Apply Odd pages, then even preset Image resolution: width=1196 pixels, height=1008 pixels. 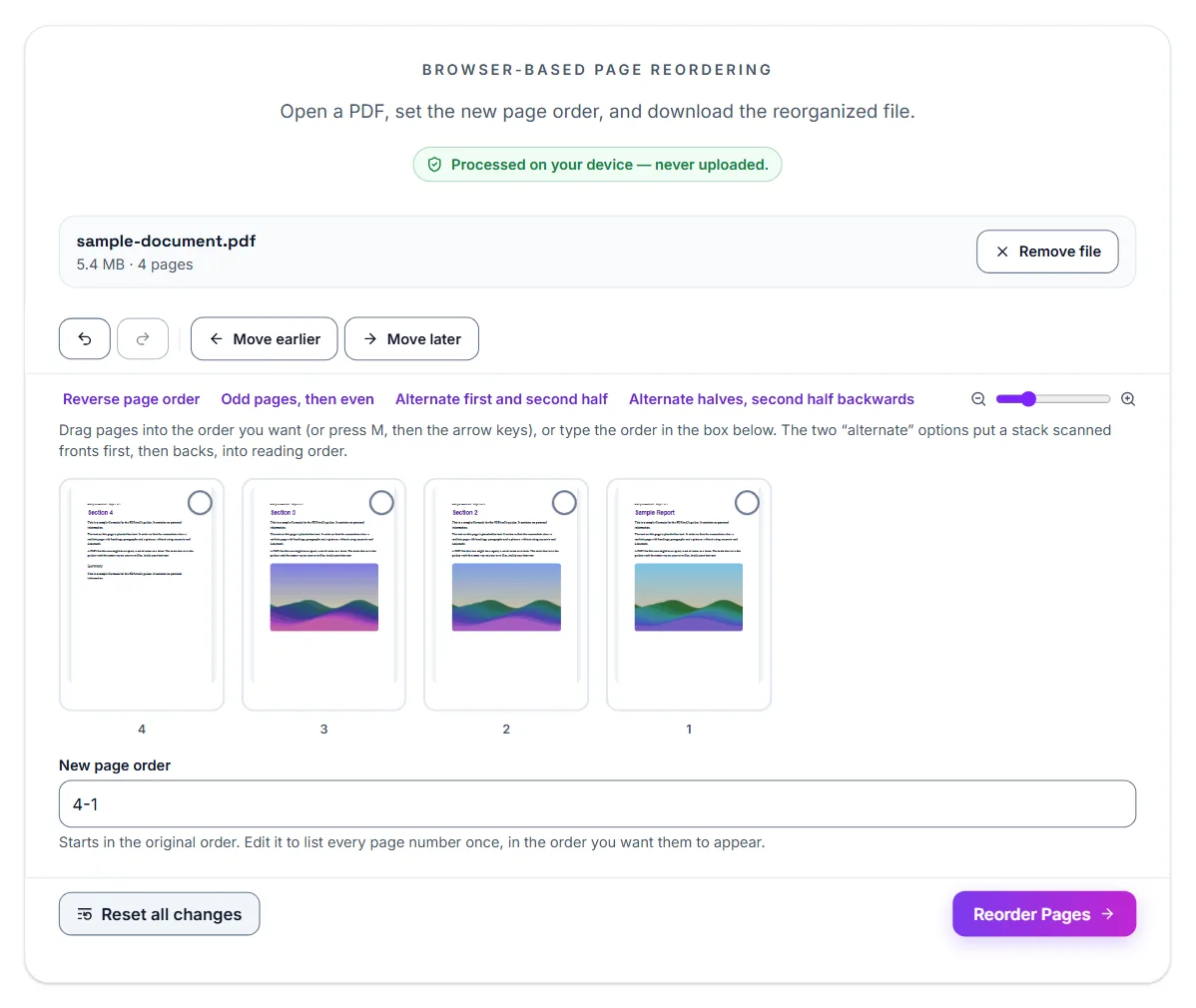pos(298,399)
